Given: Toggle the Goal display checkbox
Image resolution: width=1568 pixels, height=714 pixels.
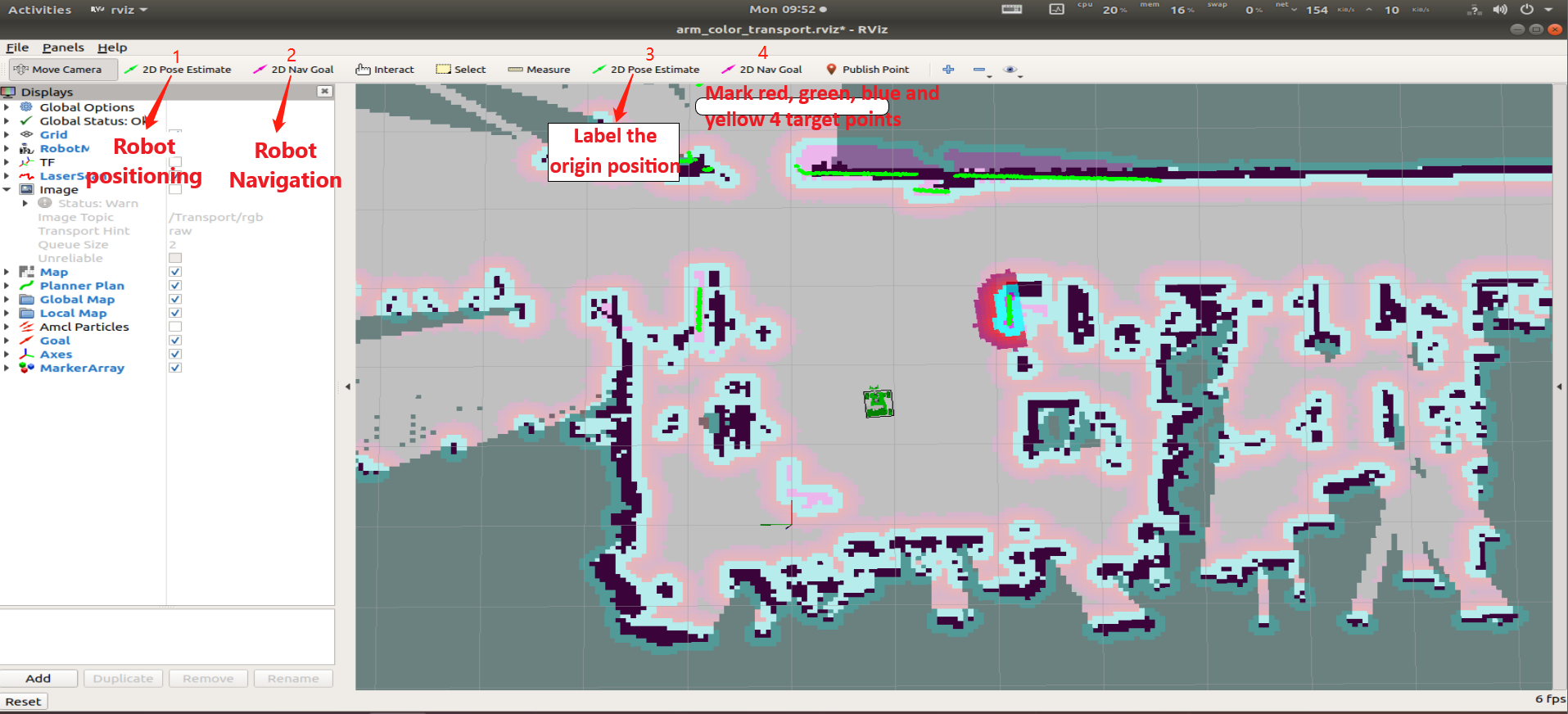Looking at the screenshot, I should (x=175, y=341).
